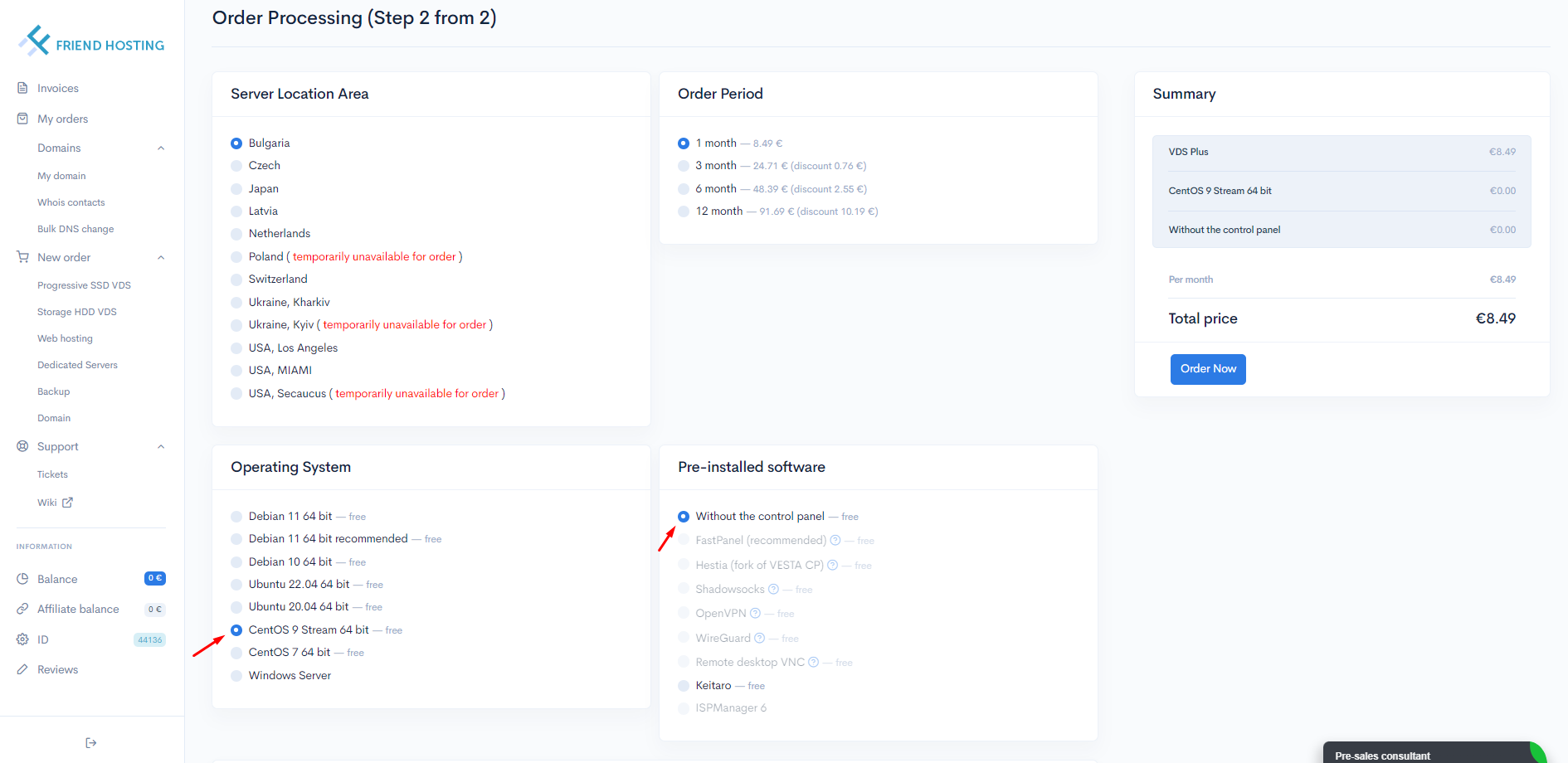Open Bulk DNS change page
1568x763 pixels.
tap(75, 229)
